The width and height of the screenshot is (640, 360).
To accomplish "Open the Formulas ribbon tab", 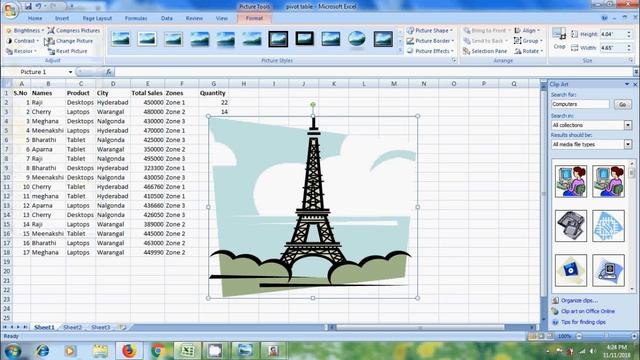I will point(136,18).
